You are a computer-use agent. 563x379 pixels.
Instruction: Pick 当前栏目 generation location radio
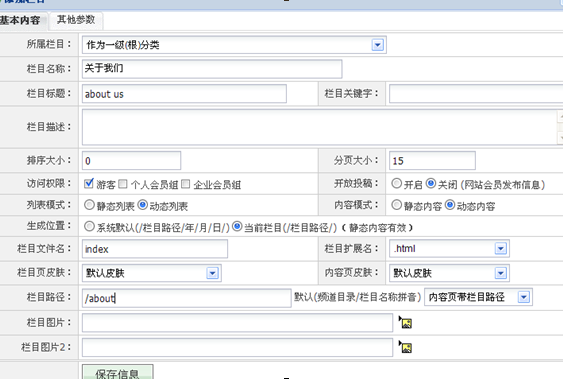coord(237,226)
